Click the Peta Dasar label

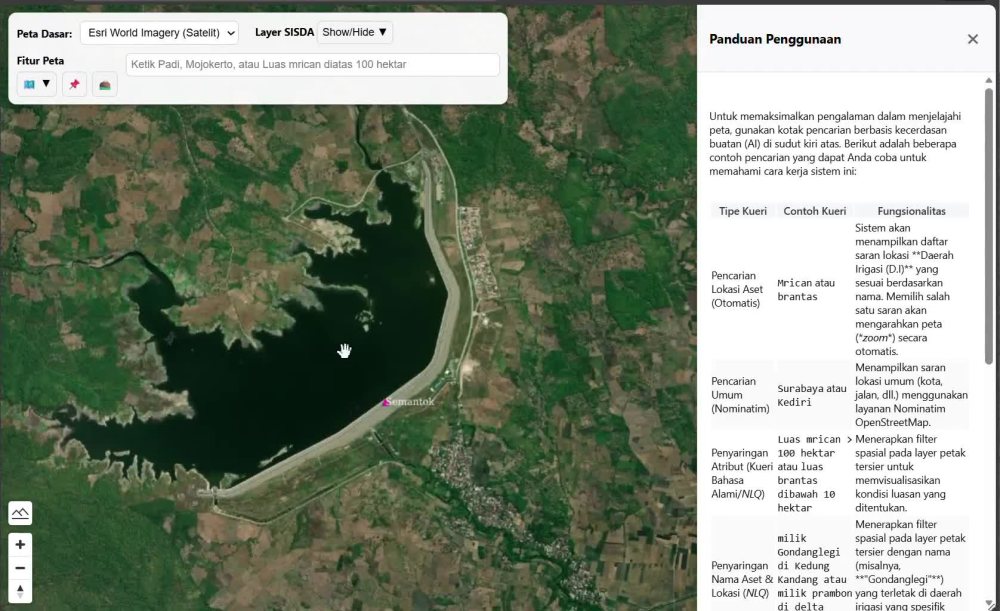point(44,34)
